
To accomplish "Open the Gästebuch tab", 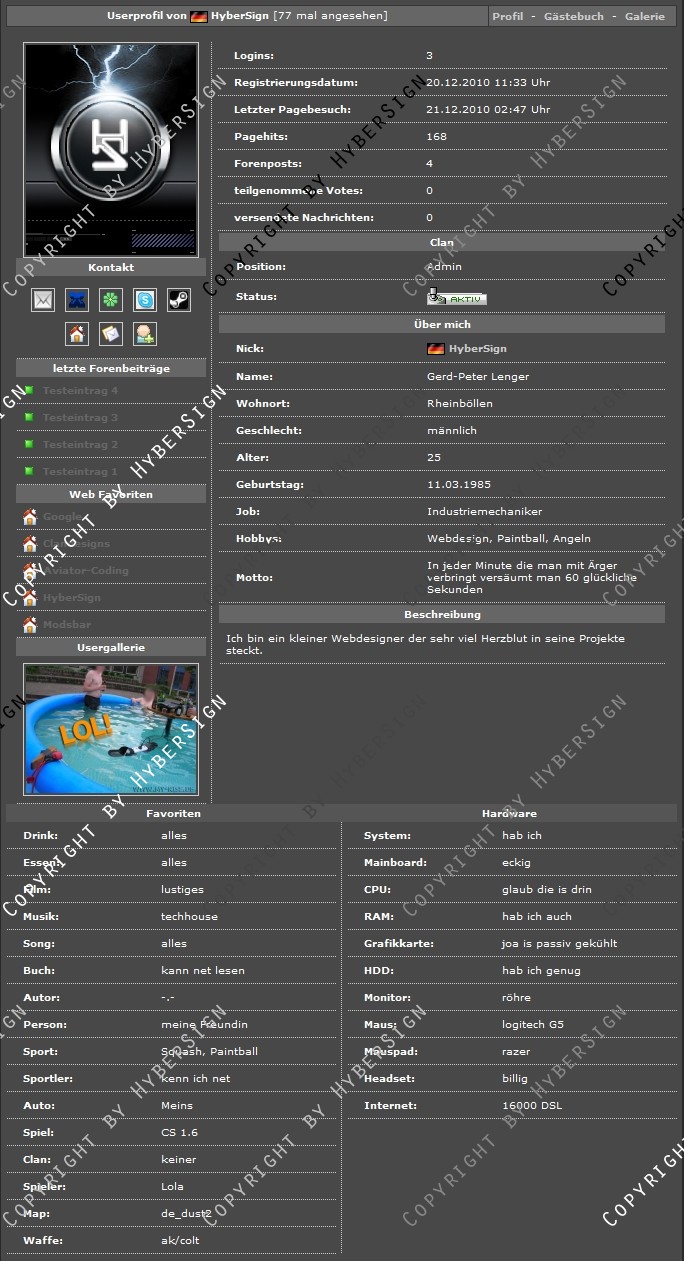I will tap(573, 17).
